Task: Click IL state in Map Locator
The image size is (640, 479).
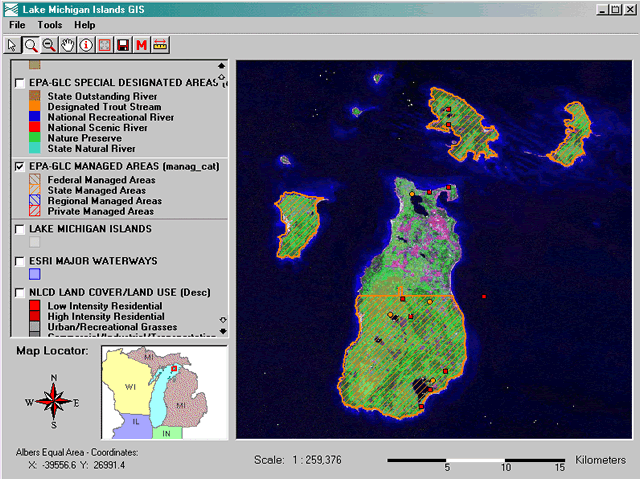Action: click(132, 426)
